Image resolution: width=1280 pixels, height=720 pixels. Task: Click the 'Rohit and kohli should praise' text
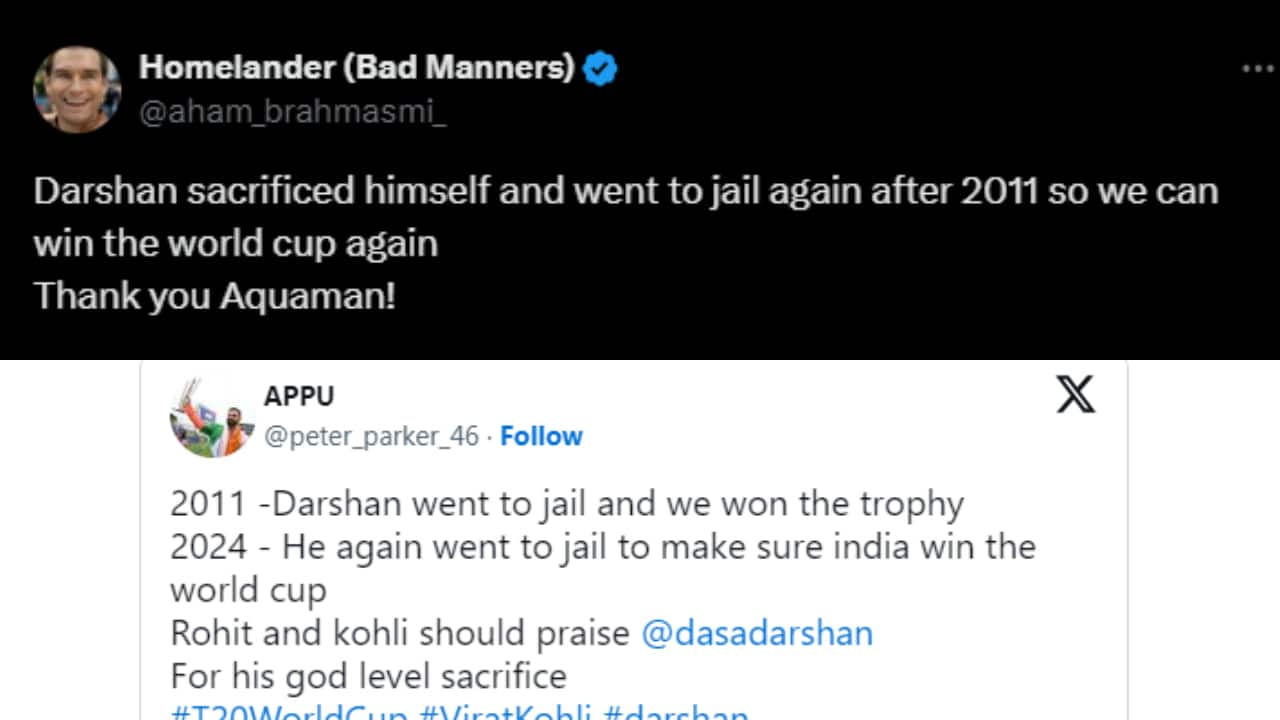click(400, 633)
